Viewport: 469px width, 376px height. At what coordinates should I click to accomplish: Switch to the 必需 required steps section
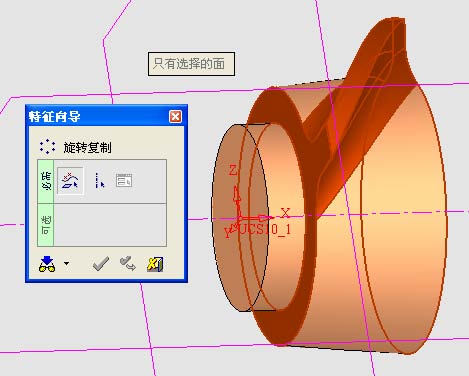click(x=46, y=181)
